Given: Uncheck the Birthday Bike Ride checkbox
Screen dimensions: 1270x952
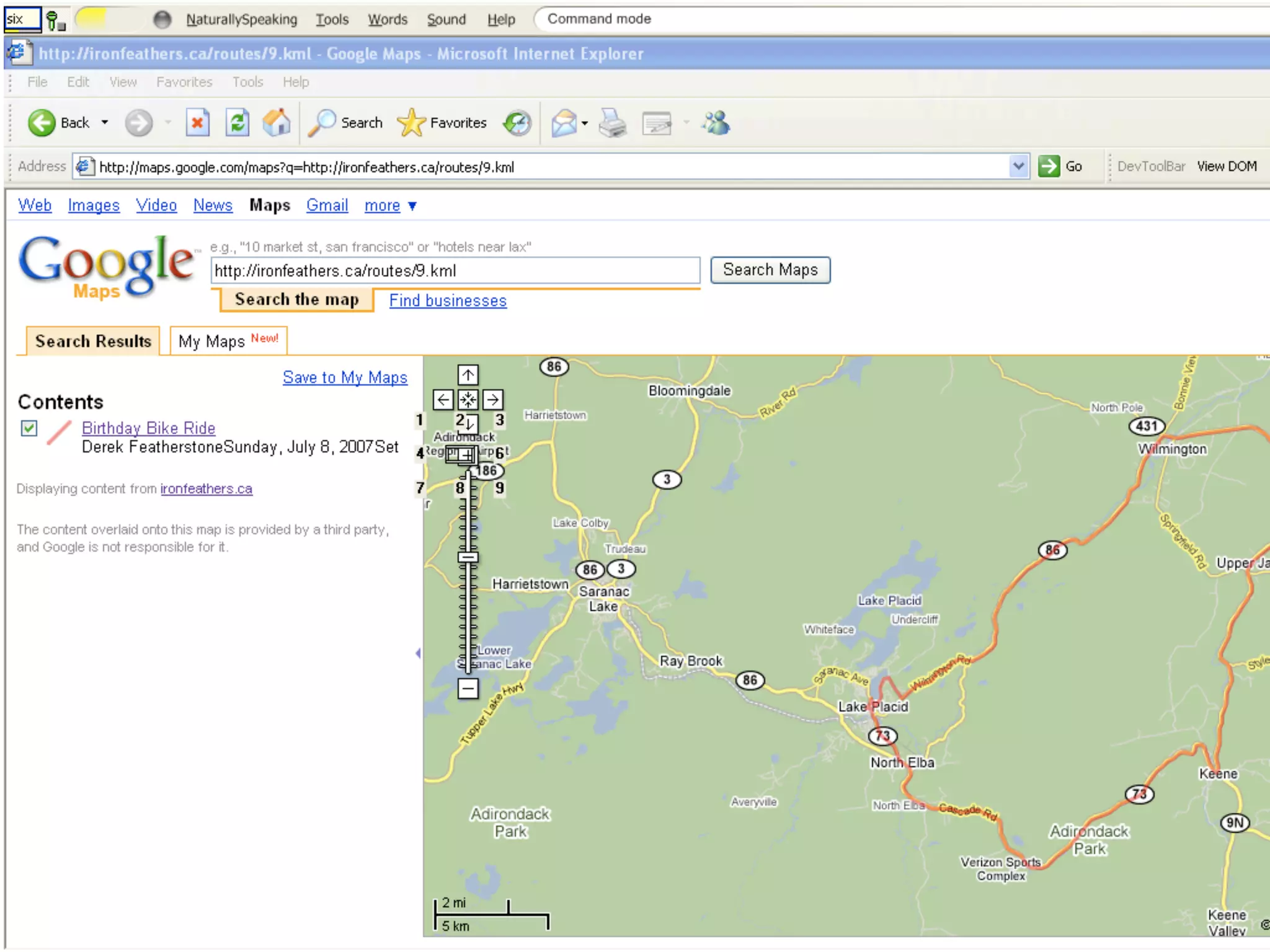Looking at the screenshot, I should (29, 428).
